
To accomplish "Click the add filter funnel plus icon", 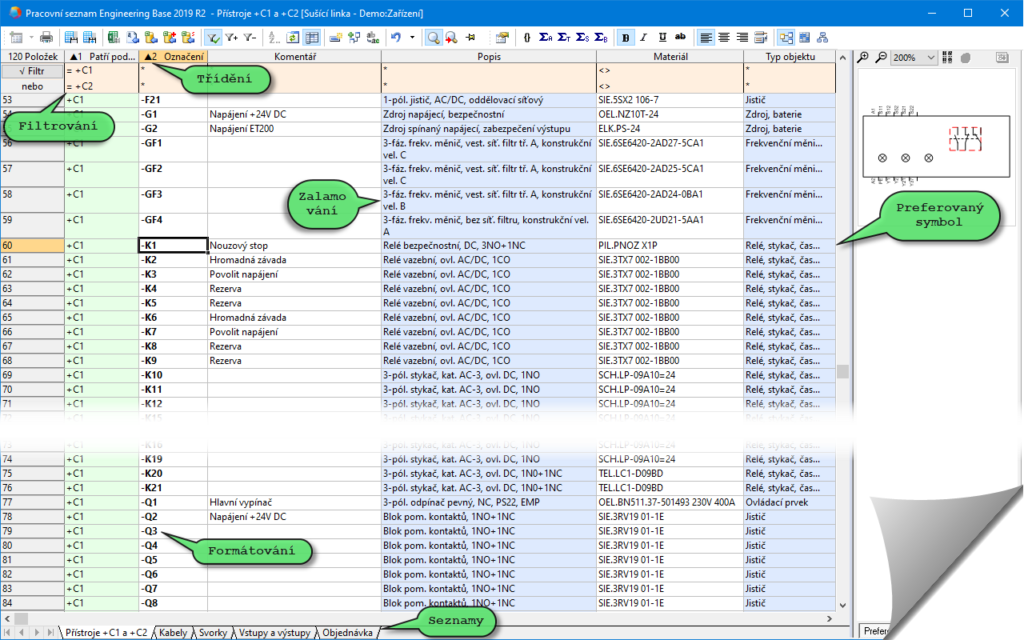I will 232,37.
